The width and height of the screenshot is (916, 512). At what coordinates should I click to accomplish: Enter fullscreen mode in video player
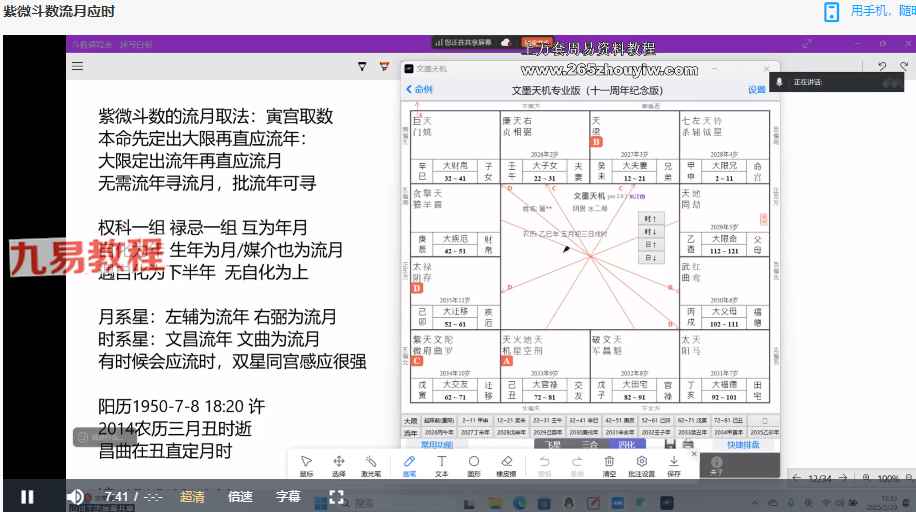[337, 496]
